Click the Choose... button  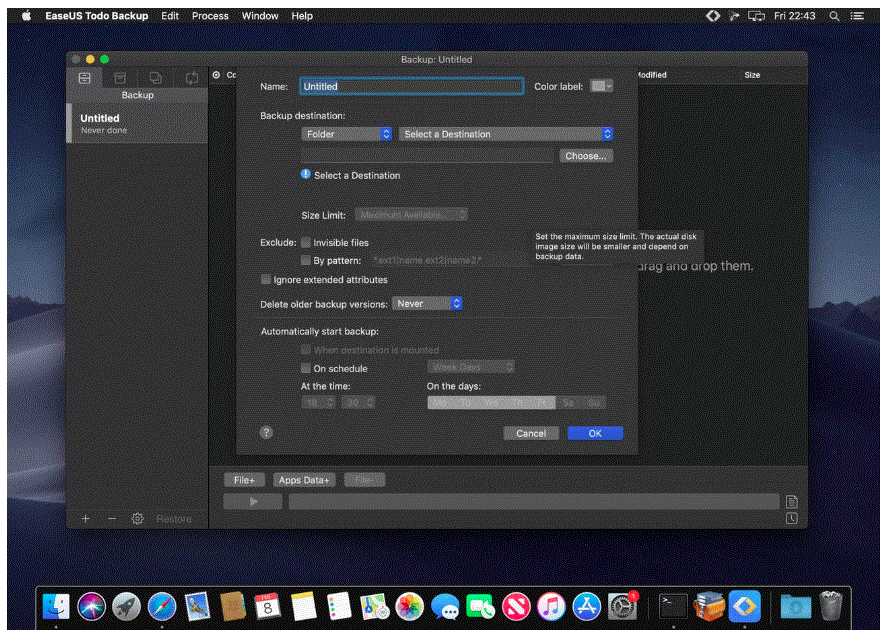(586, 156)
